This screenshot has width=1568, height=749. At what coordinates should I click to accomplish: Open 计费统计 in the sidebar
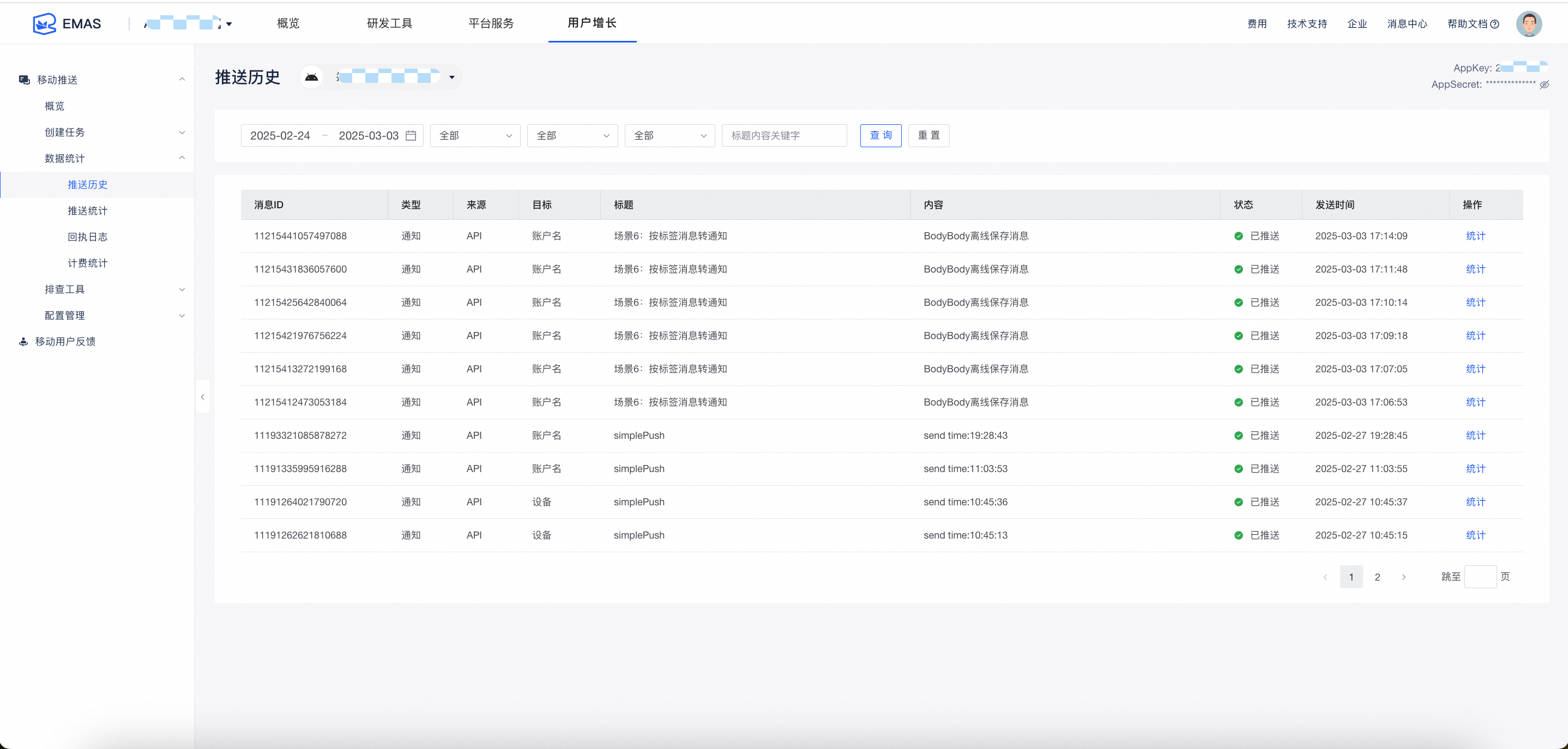[x=88, y=263]
